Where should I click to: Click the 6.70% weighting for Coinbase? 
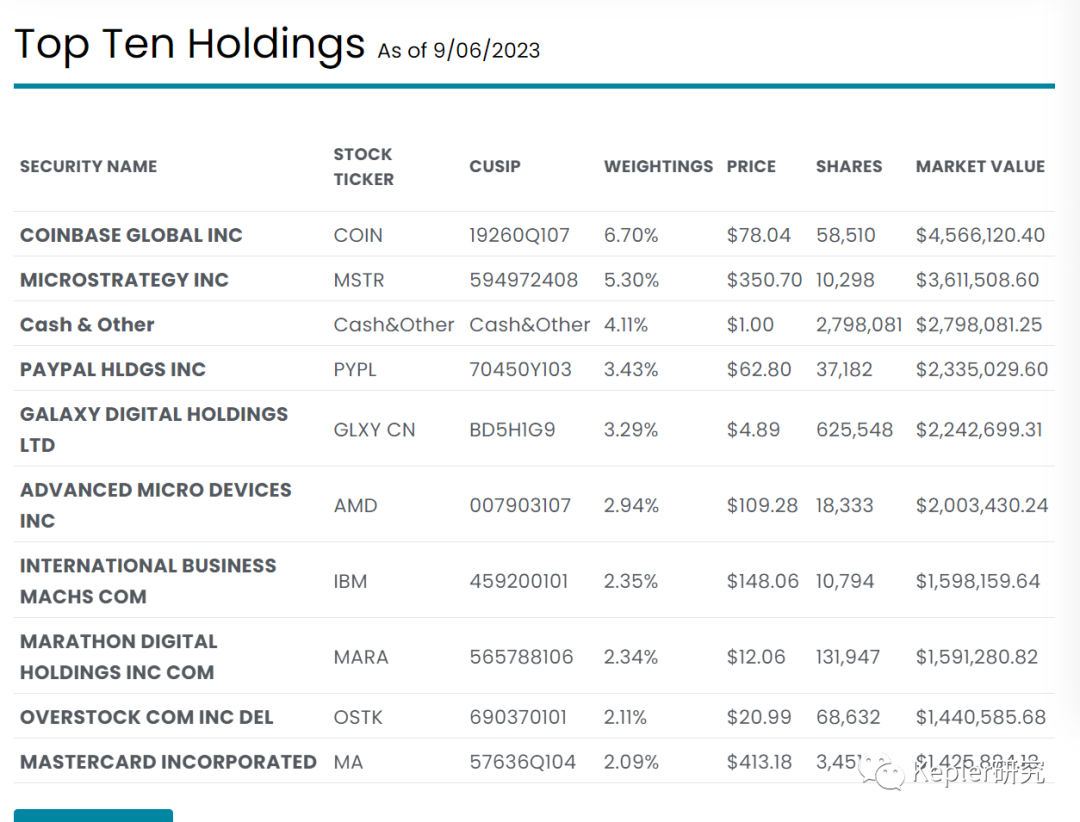point(631,236)
